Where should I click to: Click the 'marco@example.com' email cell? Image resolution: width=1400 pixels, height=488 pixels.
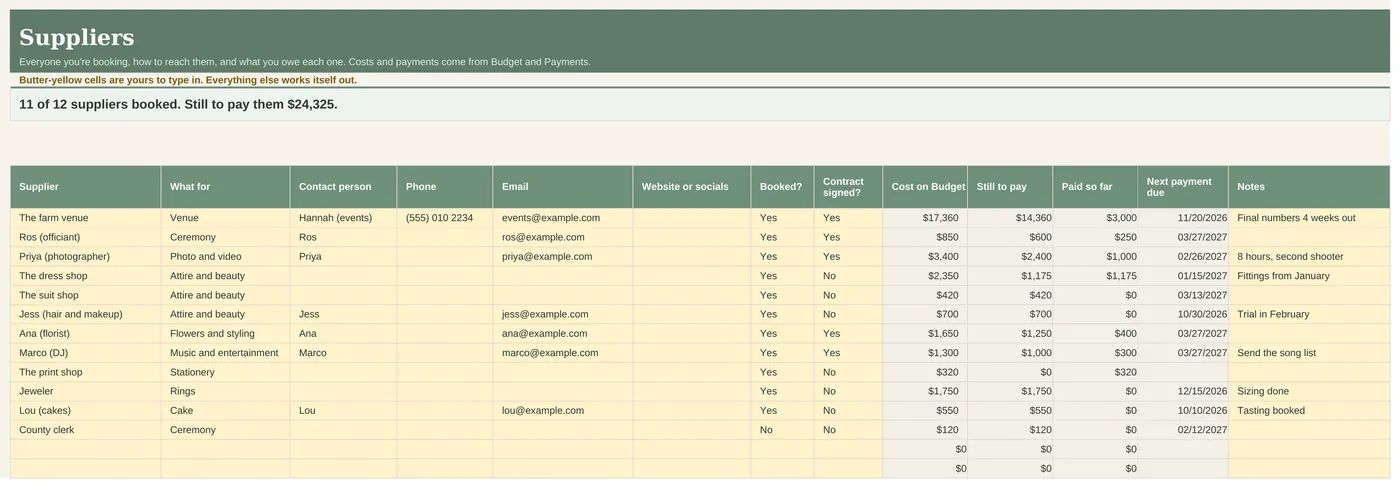563,353
